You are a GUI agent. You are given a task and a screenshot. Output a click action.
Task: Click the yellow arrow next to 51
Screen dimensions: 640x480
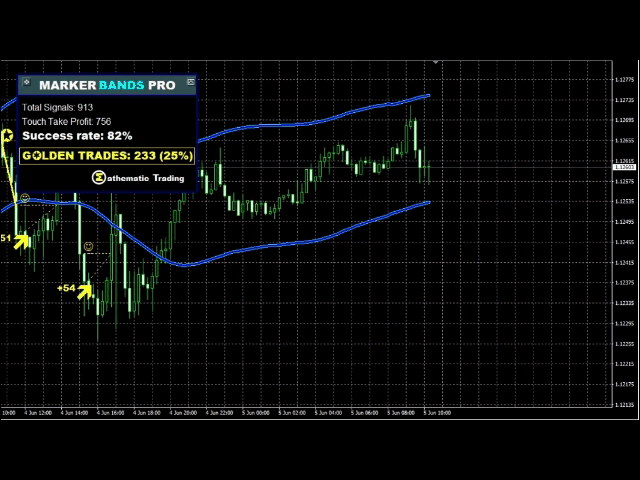(21, 241)
